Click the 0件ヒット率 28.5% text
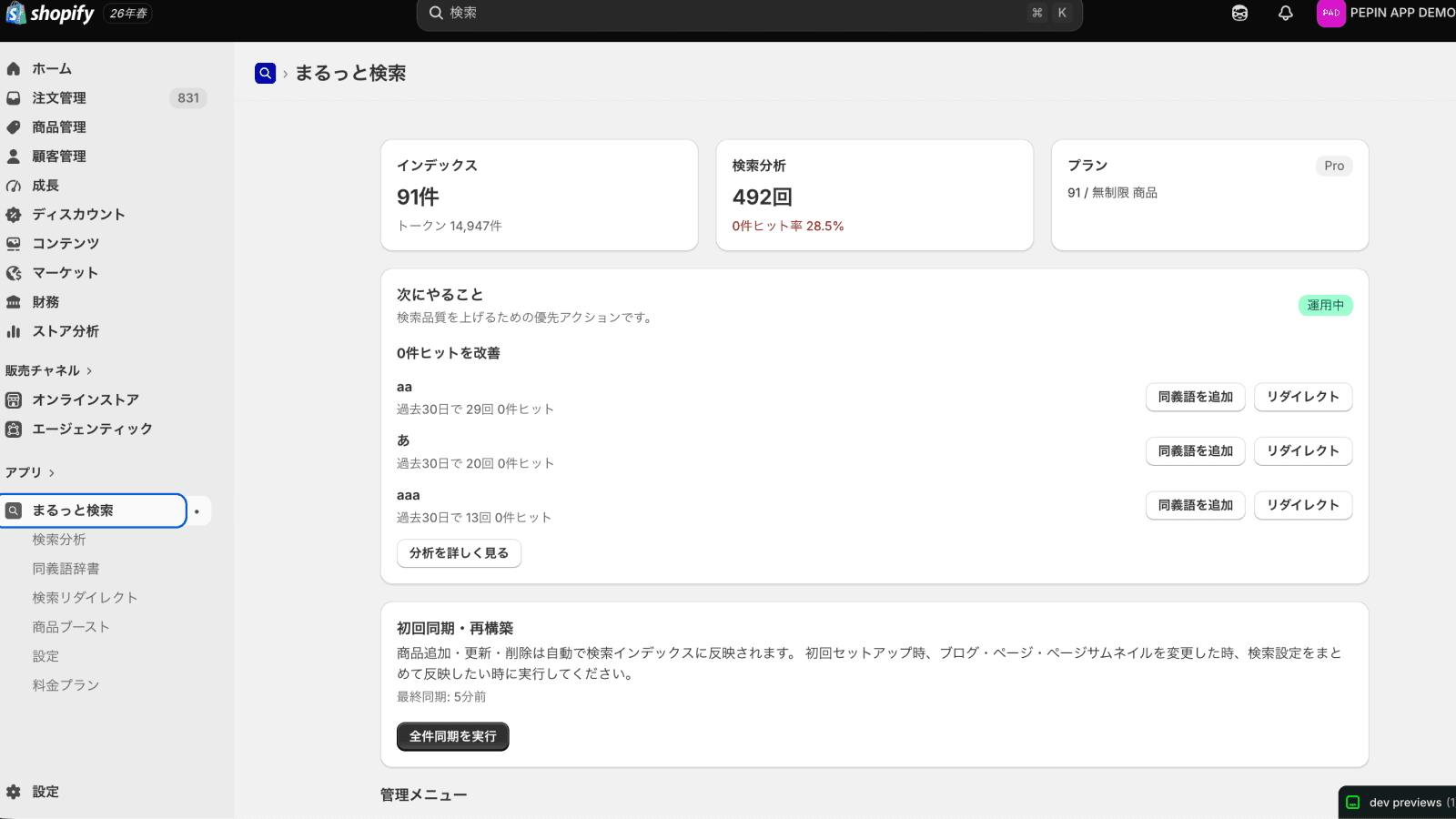This screenshot has height=819, width=1456. 788,227
